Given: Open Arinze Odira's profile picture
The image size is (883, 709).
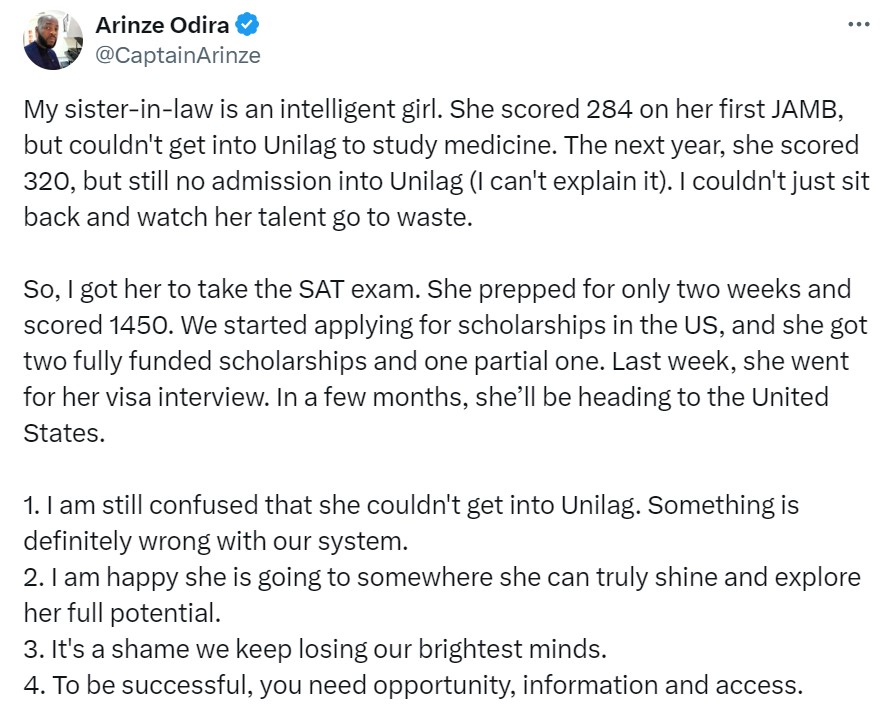Looking at the screenshot, I should point(52,40).
